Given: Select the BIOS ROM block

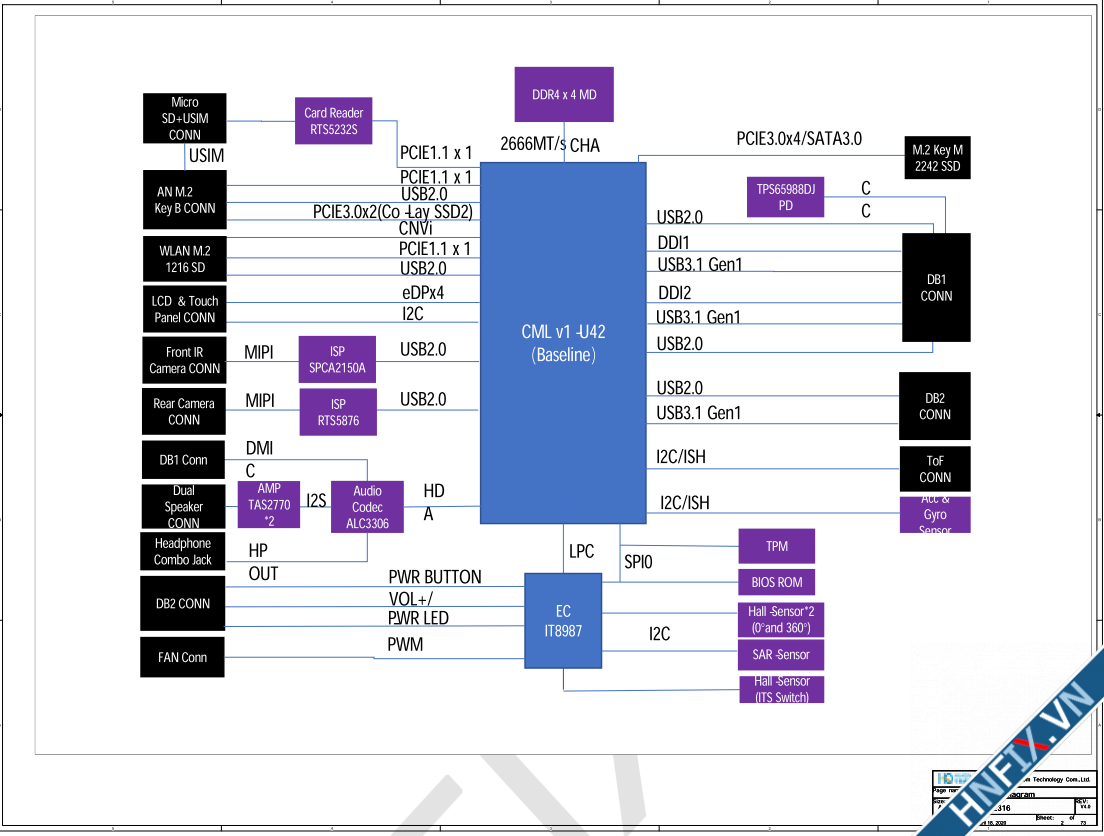Looking at the screenshot, I should click(776, 582).
